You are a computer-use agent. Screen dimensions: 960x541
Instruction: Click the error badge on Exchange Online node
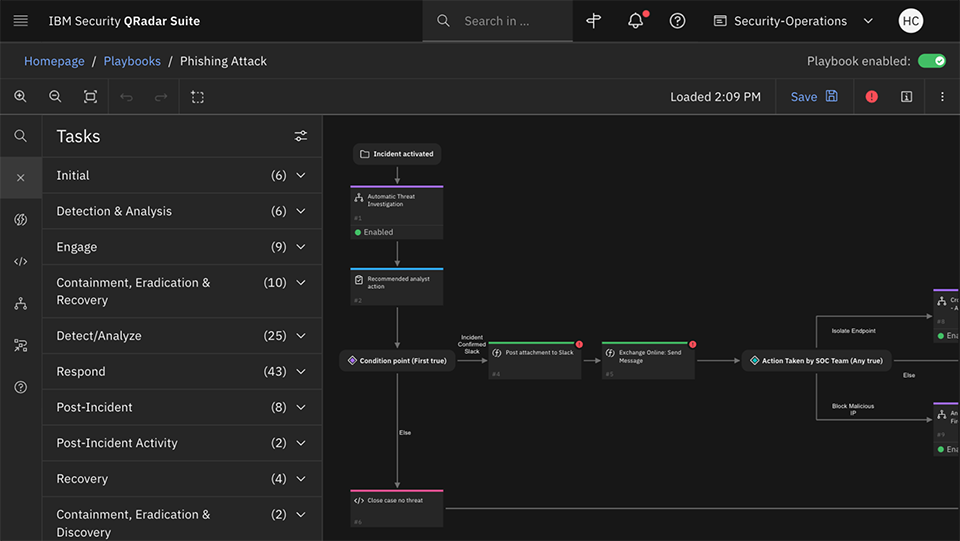click(x=692, y=344)
